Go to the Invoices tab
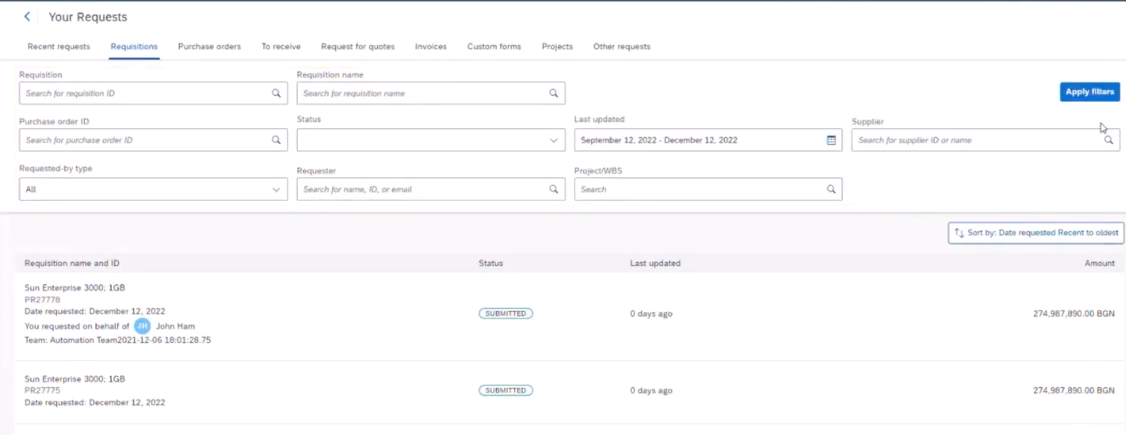This screenshot has height=435, width=1126. (x=431, y=47)
